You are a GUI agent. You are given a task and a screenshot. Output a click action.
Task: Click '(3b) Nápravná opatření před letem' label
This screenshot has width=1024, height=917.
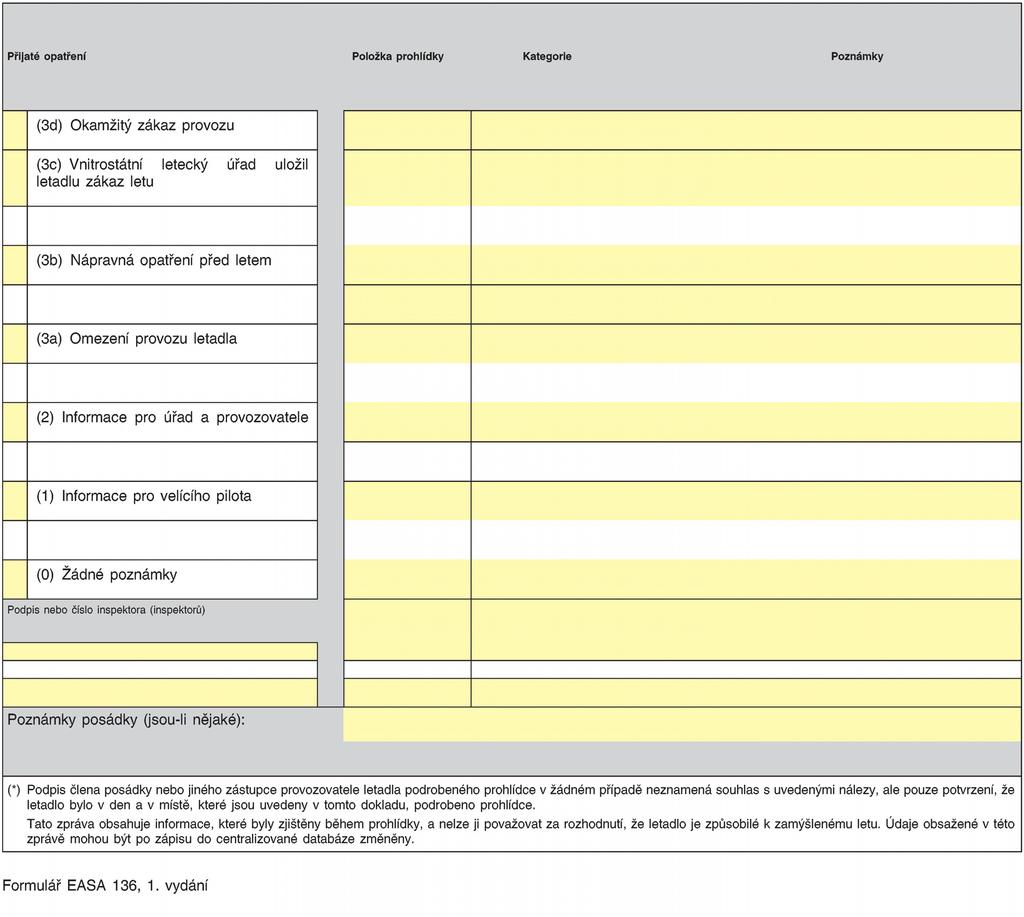pos(153,261)
